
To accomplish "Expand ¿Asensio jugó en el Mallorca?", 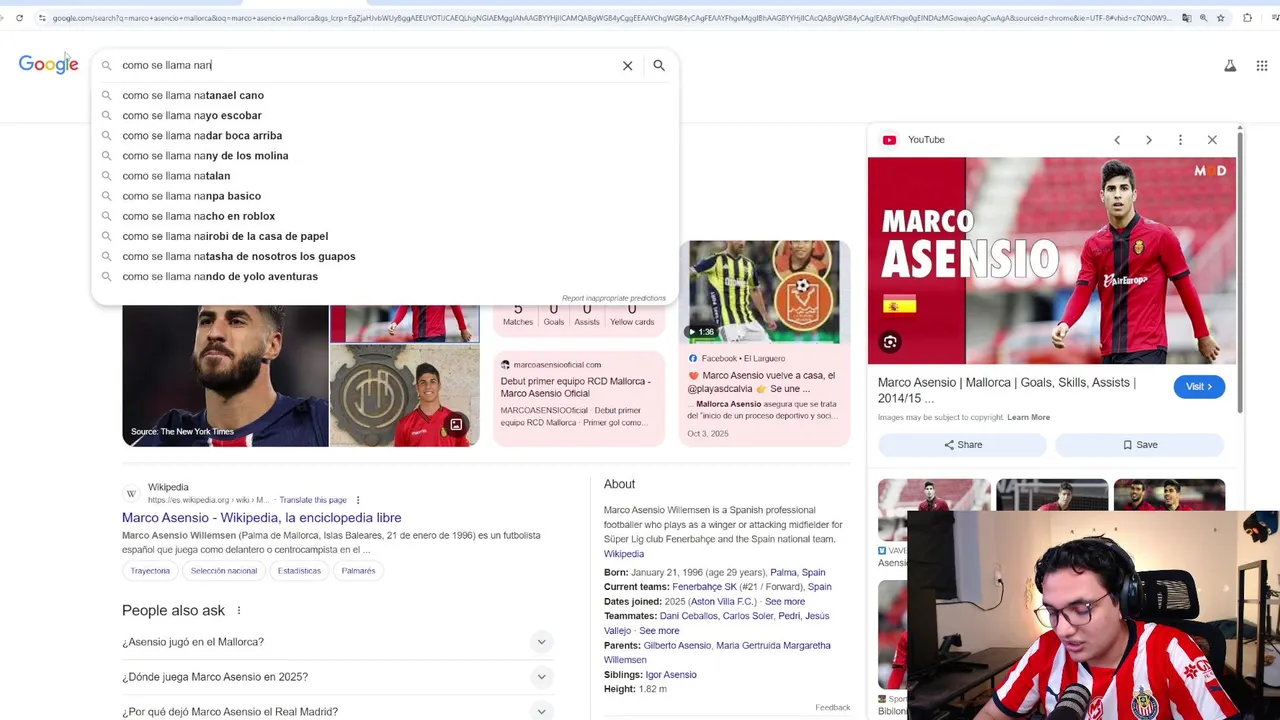I will point(337,642).
